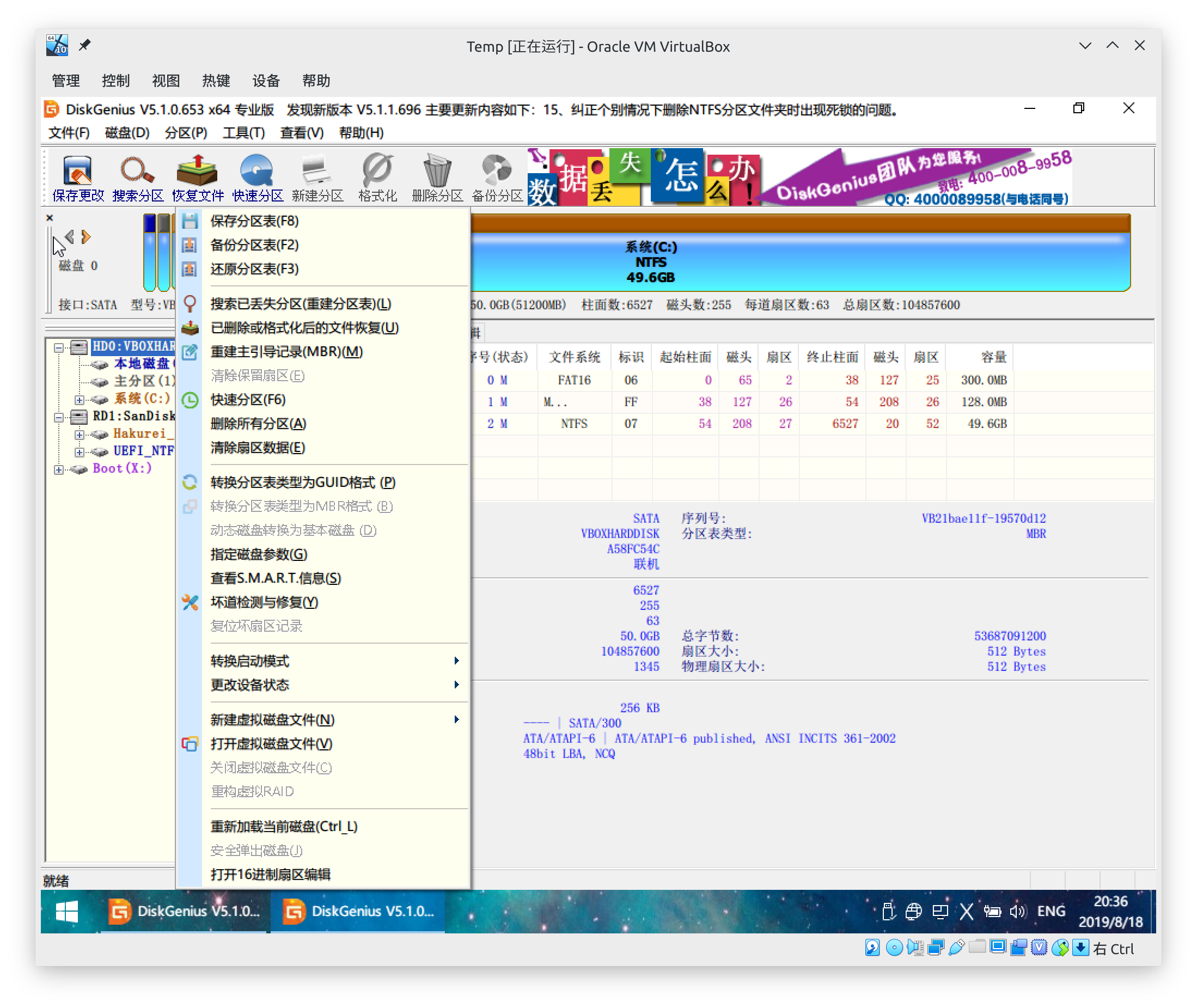
Task: Click the Save Changes (保存更改) toolbar icon
Action: (78, 178)
